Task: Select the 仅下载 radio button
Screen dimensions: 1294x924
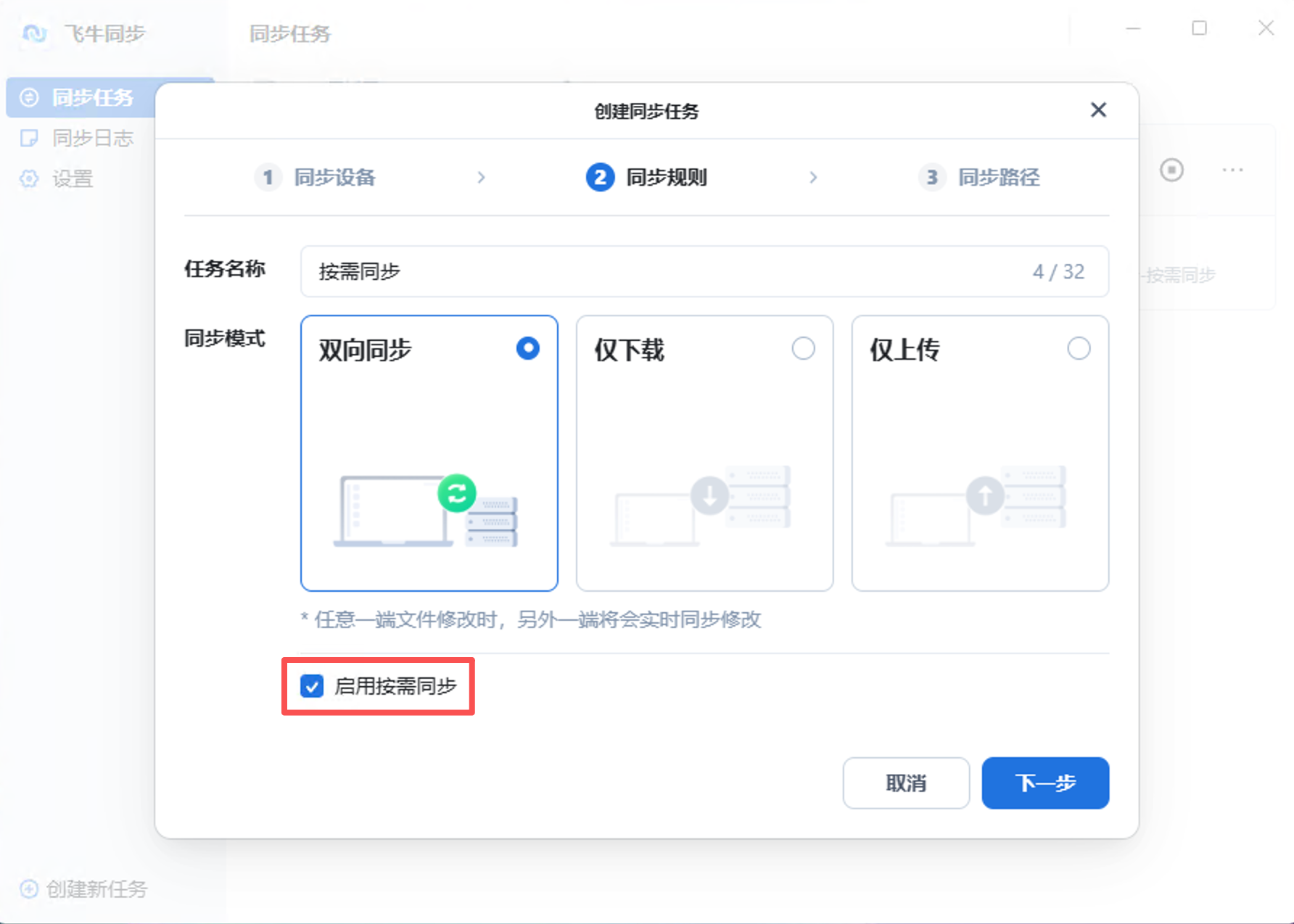Action: coord(803,349)
